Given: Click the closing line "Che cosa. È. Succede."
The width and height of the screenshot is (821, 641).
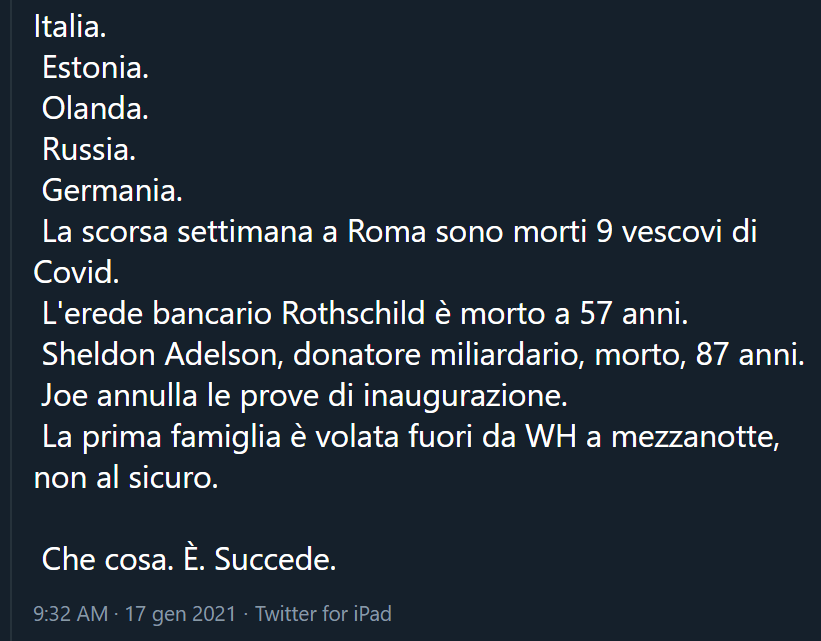Looking at the screenshot, I should 189,560.
